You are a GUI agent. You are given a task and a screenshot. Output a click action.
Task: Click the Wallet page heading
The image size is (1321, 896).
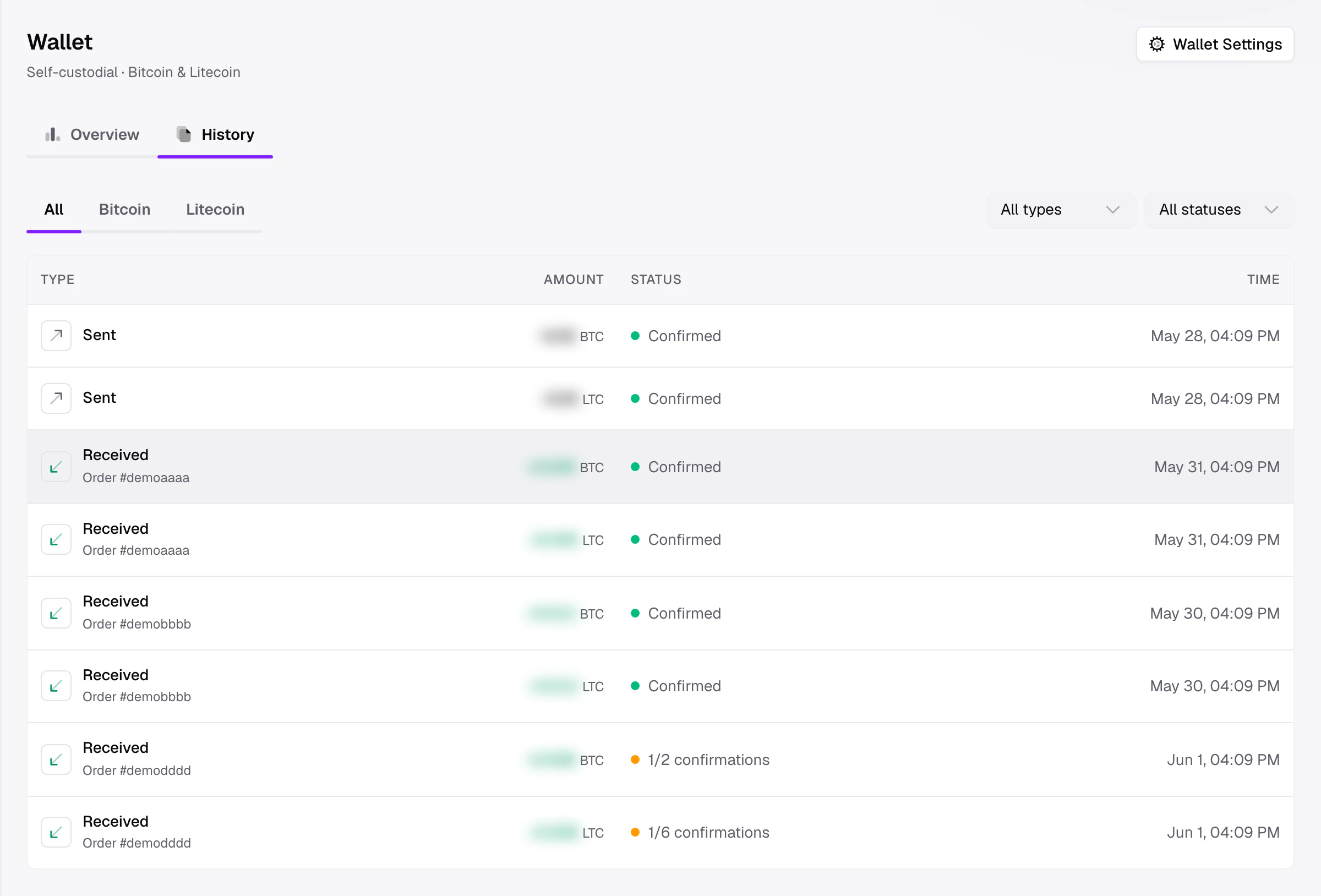tap(59, 42)
